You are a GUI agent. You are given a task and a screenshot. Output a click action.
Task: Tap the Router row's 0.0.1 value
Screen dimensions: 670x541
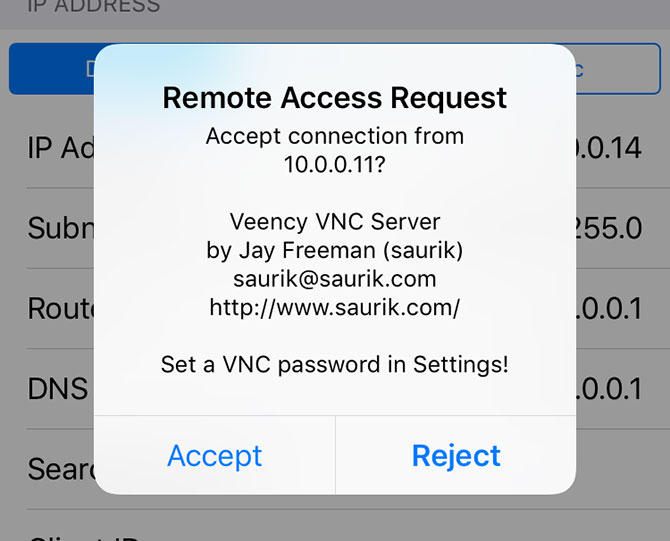609,308
